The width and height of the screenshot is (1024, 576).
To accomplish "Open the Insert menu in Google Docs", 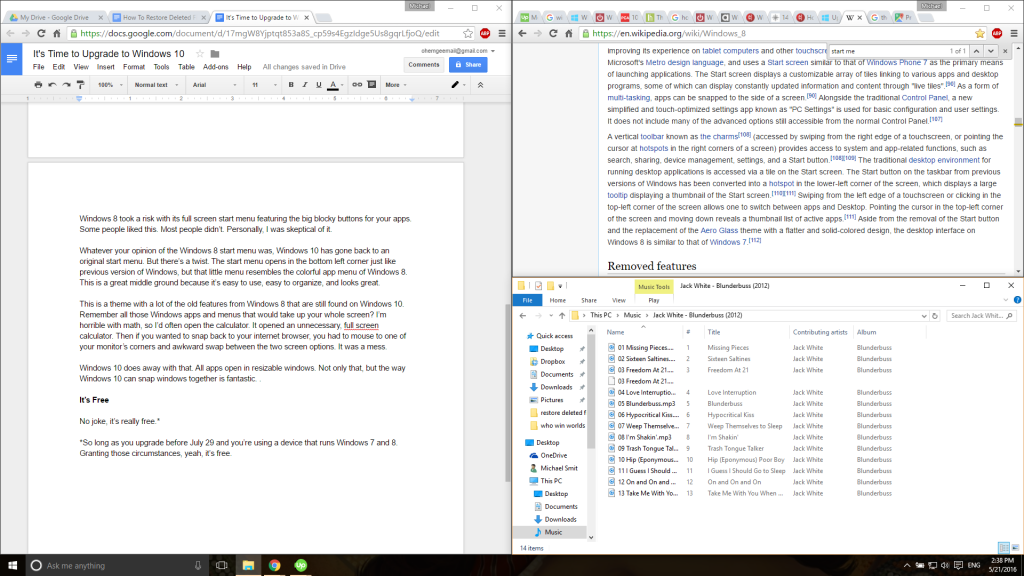I will tap(105, 67).
